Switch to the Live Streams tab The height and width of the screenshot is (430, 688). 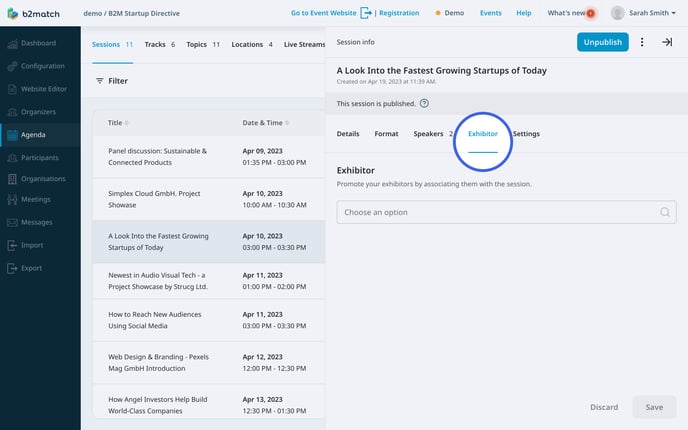tap(305, 44)
